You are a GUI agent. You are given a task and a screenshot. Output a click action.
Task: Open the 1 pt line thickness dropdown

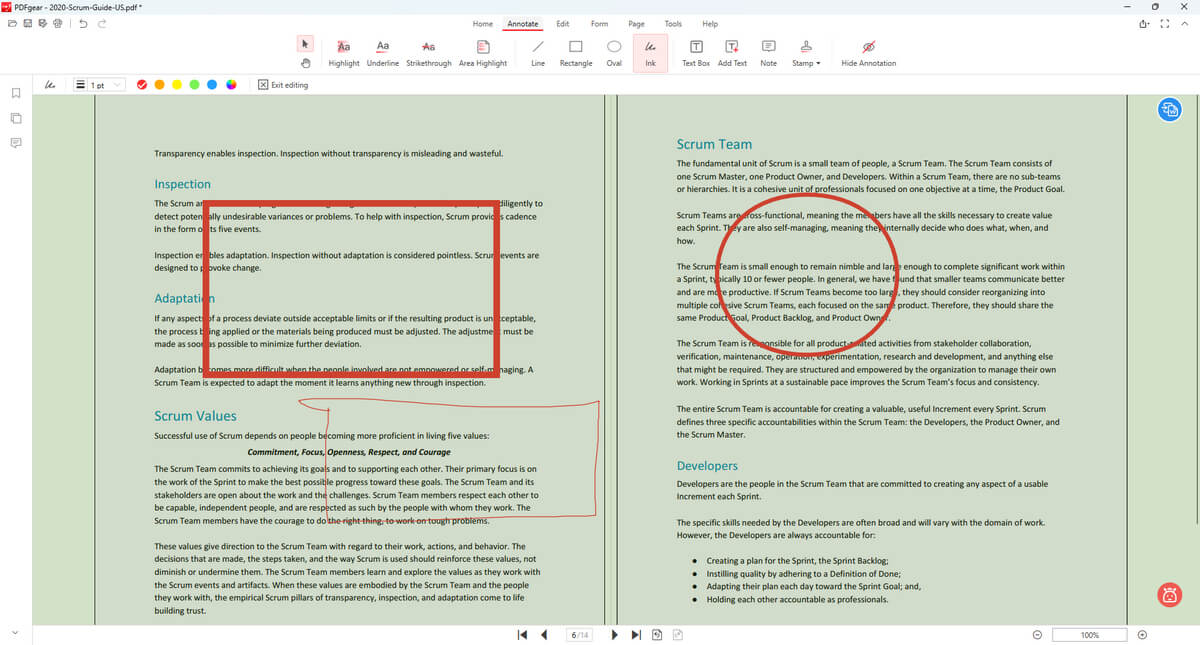click(x=100, y=85)
